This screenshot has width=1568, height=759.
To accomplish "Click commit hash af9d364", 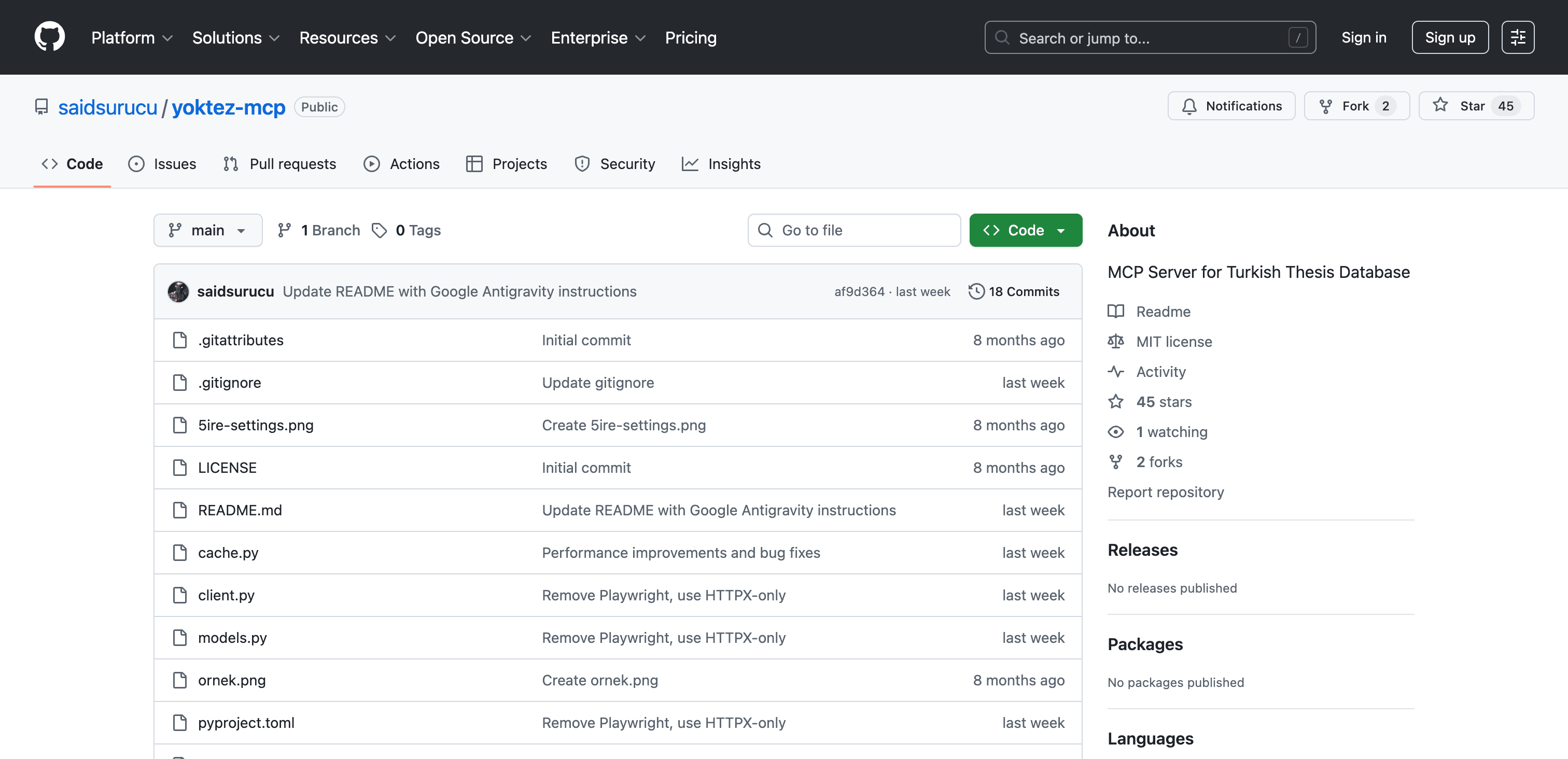I will 859,291.
